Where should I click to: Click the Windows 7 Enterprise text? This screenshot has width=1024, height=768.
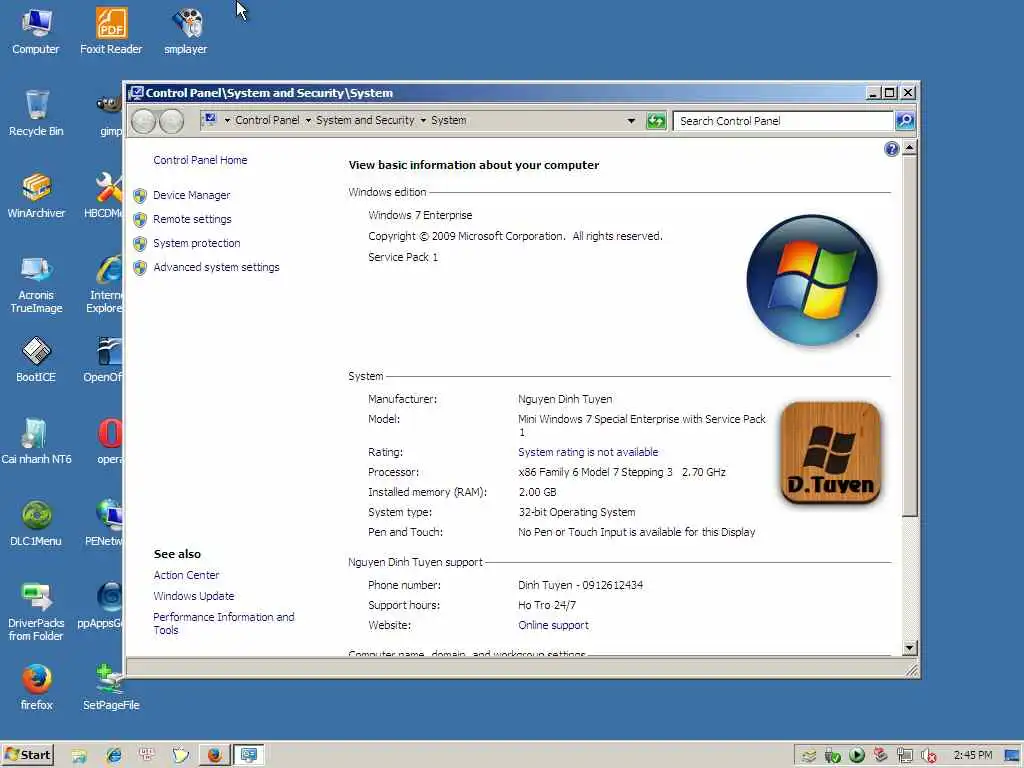[420, 215]
